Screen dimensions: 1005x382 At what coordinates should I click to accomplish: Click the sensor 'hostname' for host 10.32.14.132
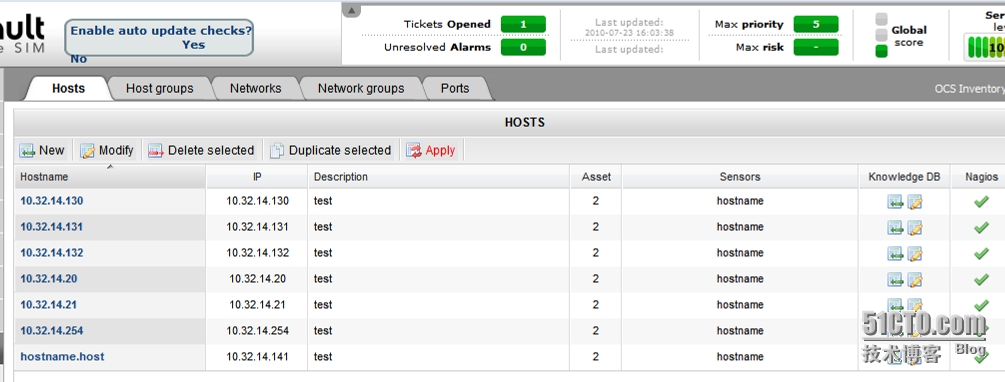click(740, 253)
